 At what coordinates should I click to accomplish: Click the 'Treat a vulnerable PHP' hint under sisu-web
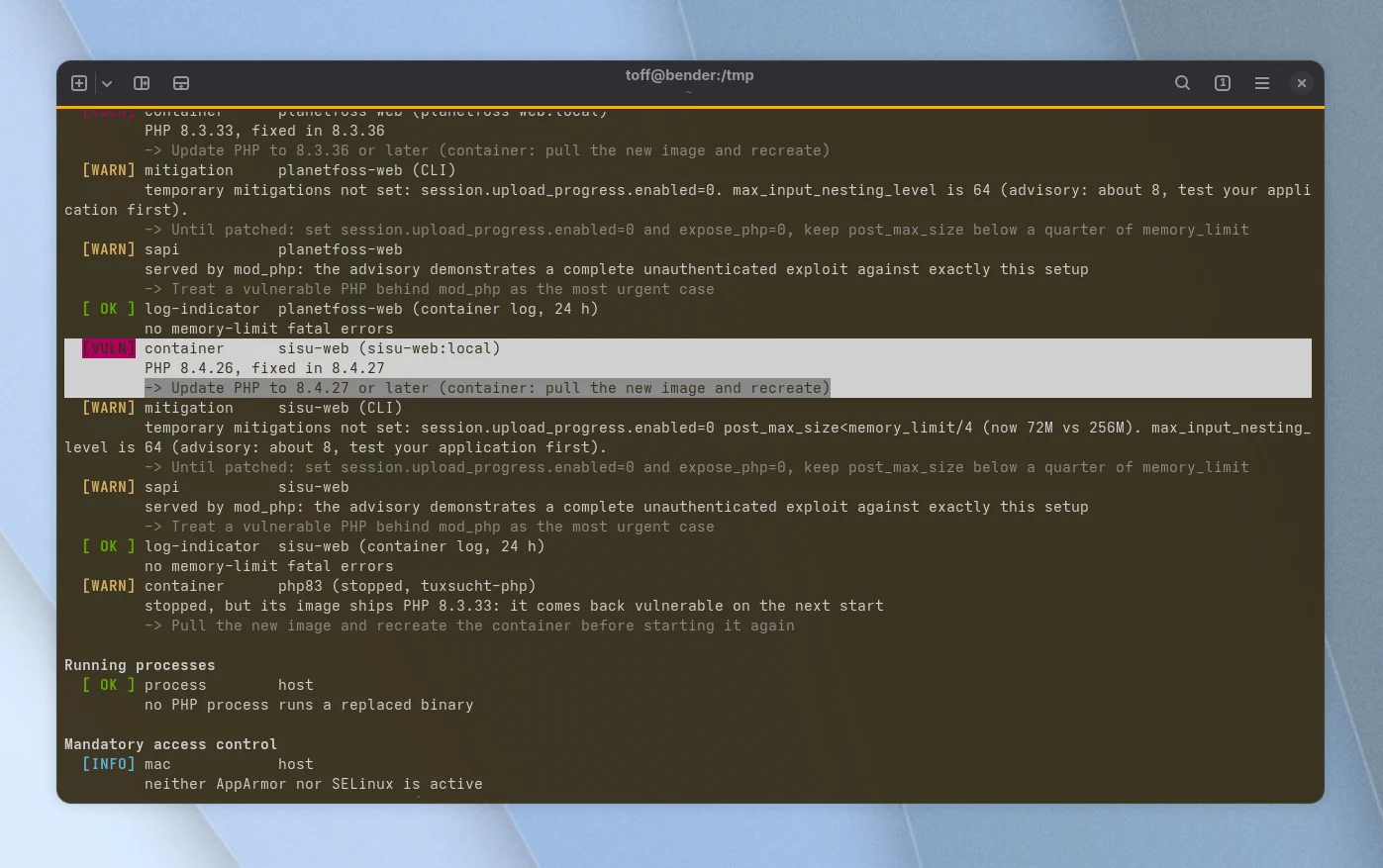pos(430,527)
